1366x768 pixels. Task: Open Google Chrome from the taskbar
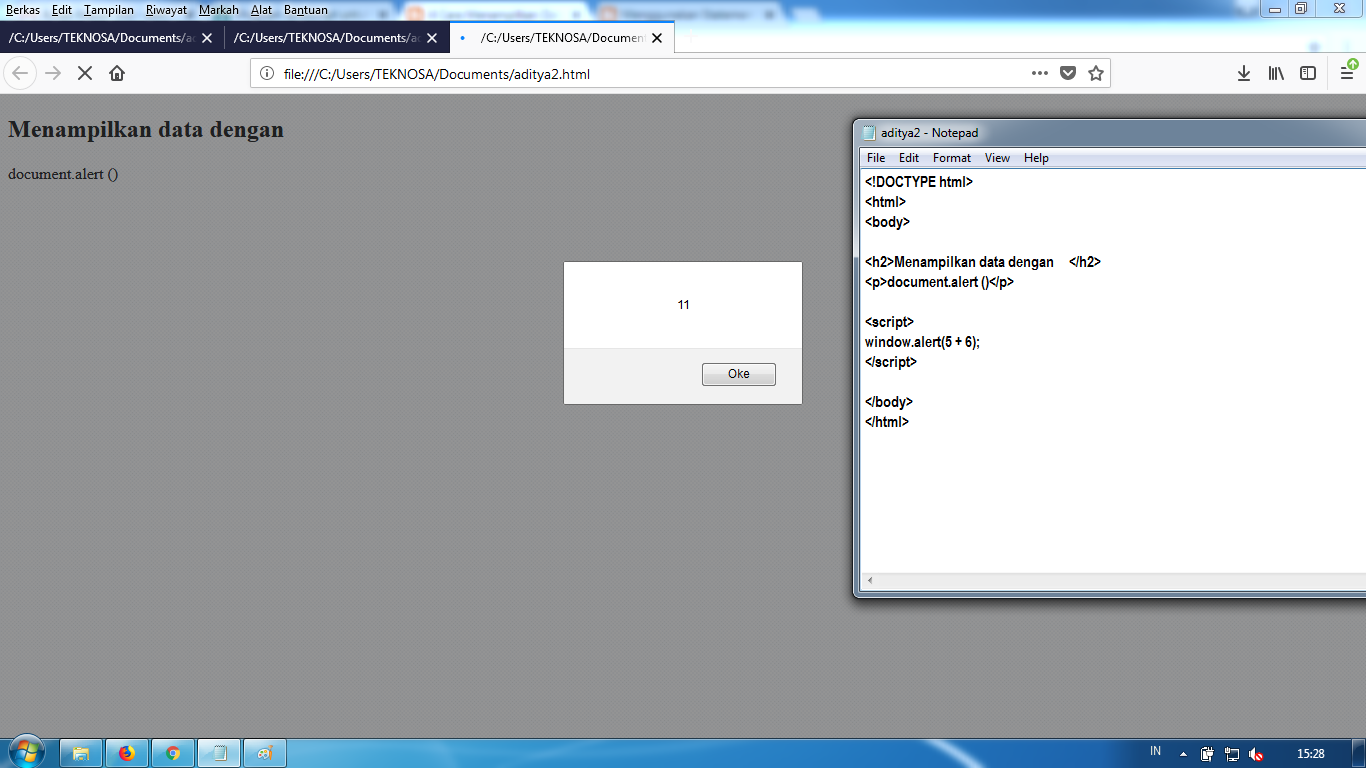tap(173, 753)
